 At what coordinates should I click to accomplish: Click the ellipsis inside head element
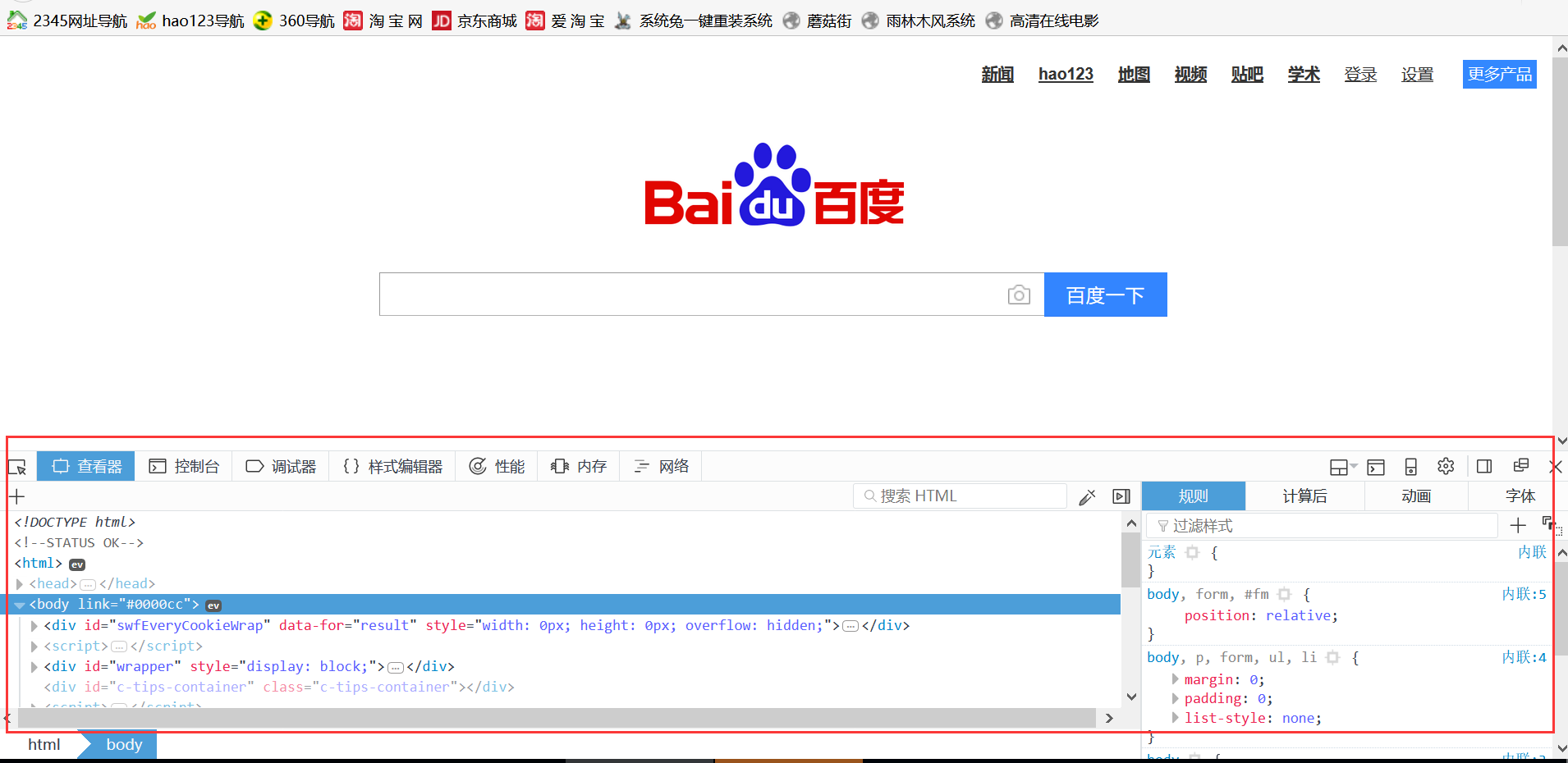88,585
